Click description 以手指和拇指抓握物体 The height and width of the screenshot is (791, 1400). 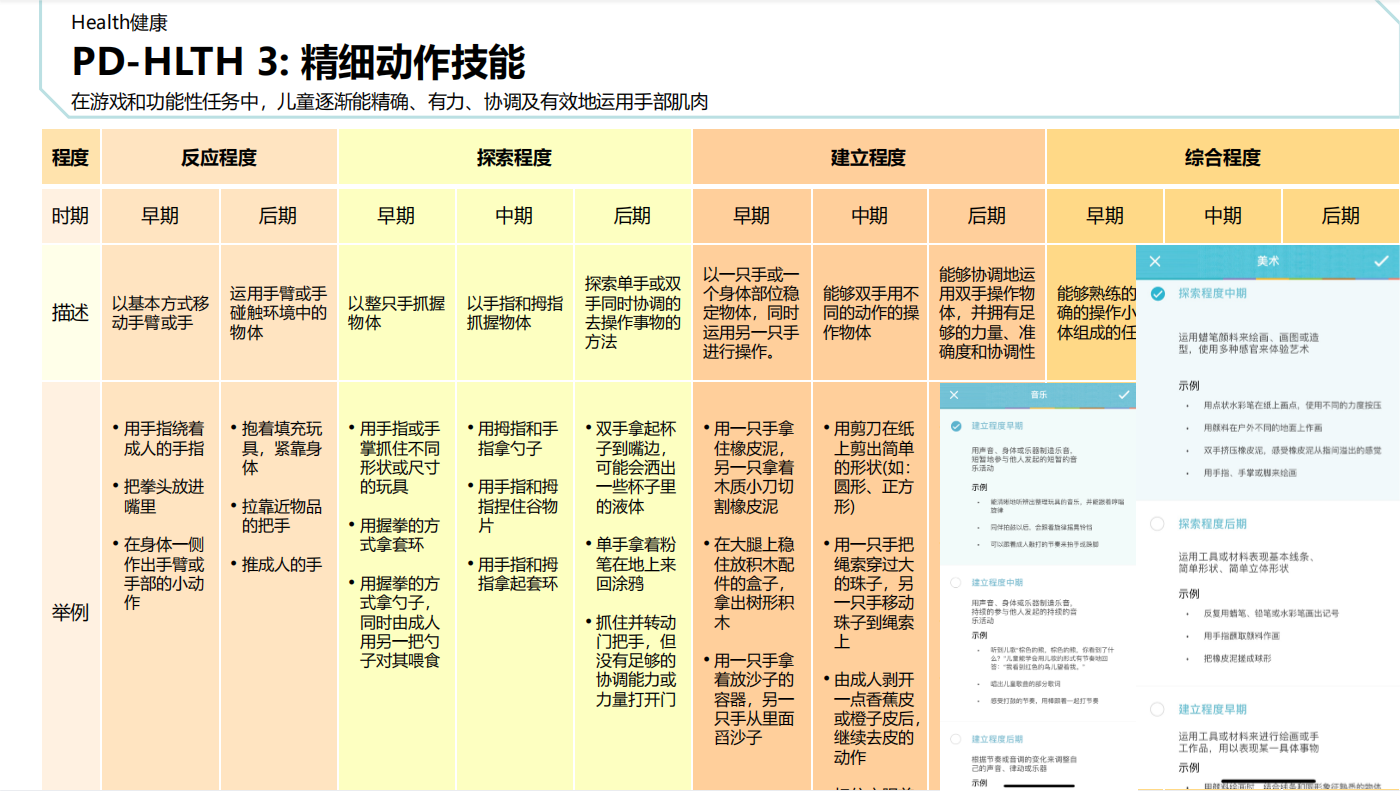click(x=514, y=313)
